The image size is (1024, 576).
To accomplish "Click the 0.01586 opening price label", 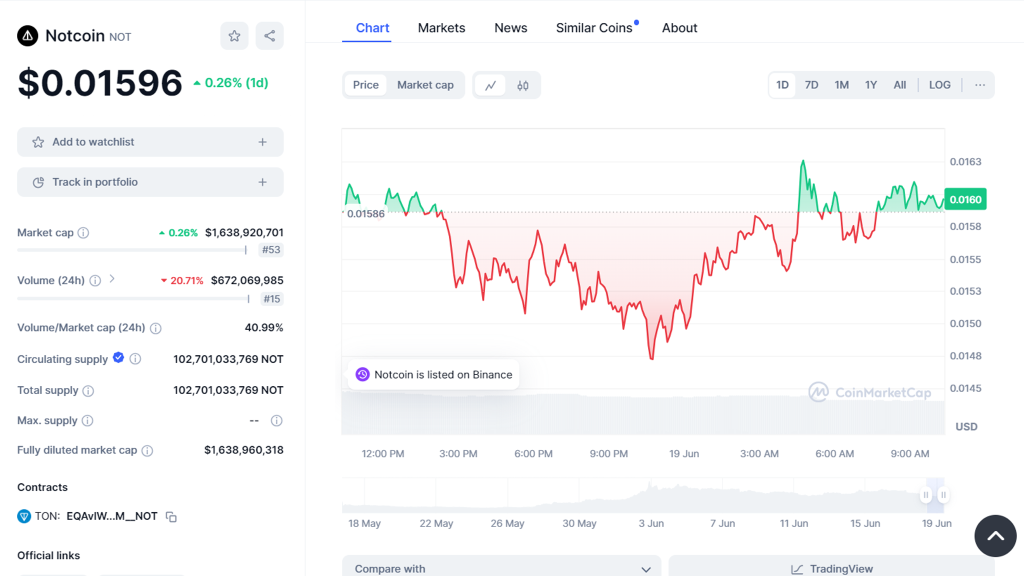I will [366, 214].
